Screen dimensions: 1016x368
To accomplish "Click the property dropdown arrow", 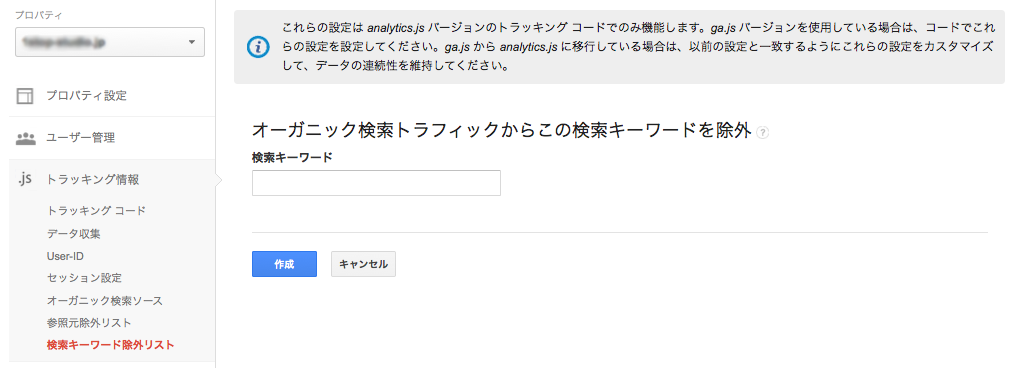I will (191, 42).
